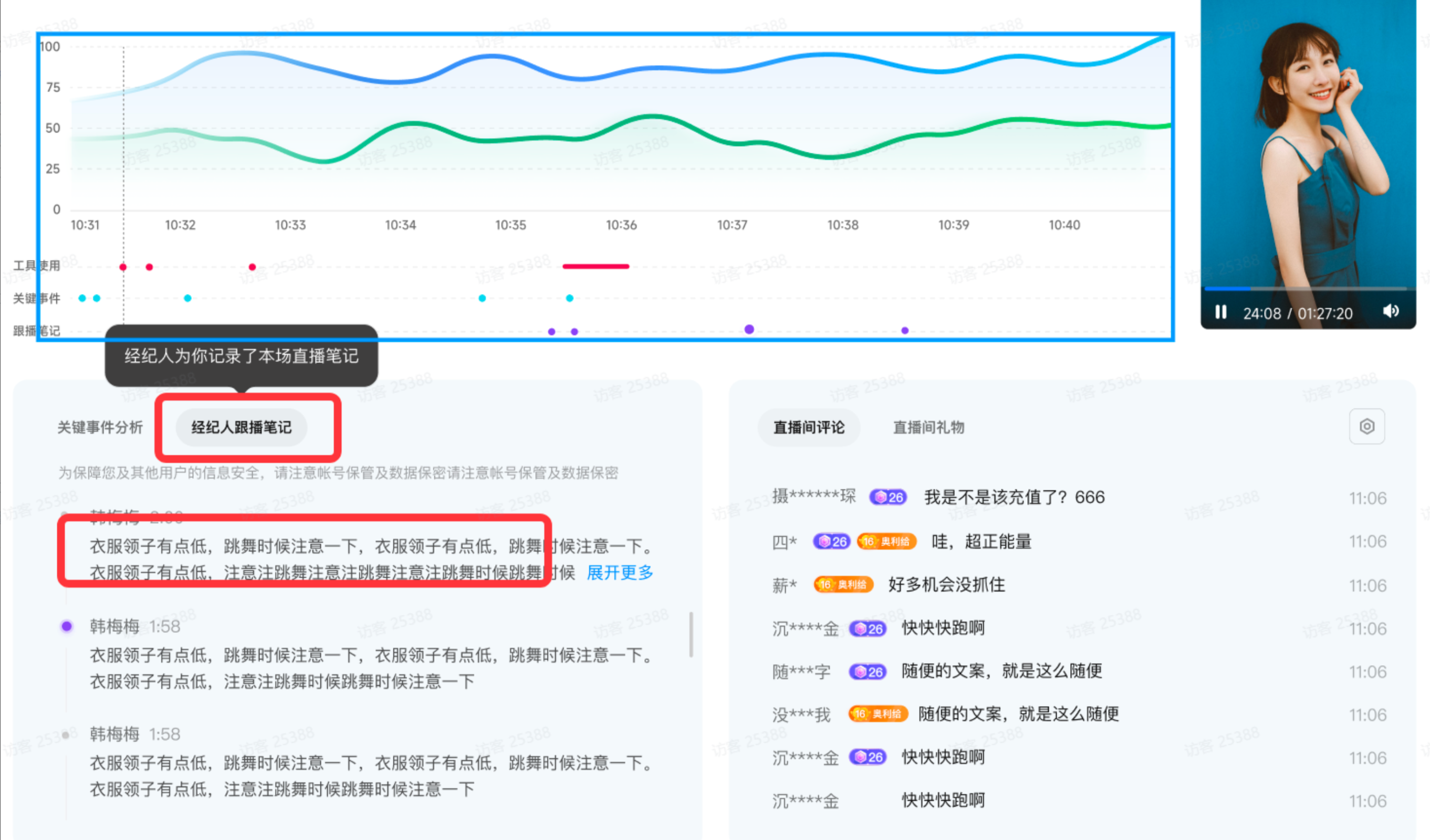
Task: Select the large purple note dot near 10:37
Action: [749, 330]
